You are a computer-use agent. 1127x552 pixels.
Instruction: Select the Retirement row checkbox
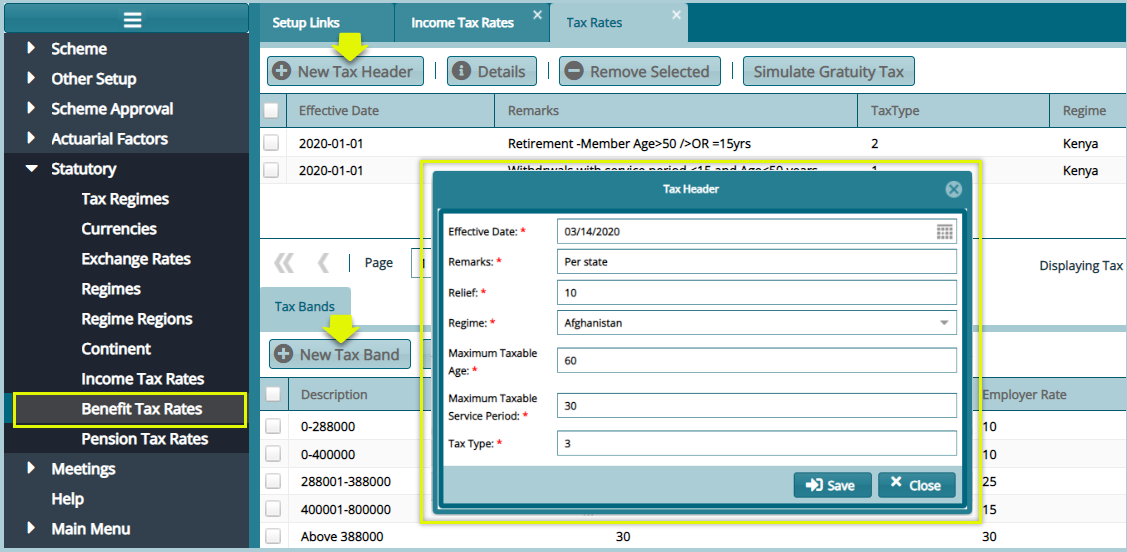coord(271,143)
